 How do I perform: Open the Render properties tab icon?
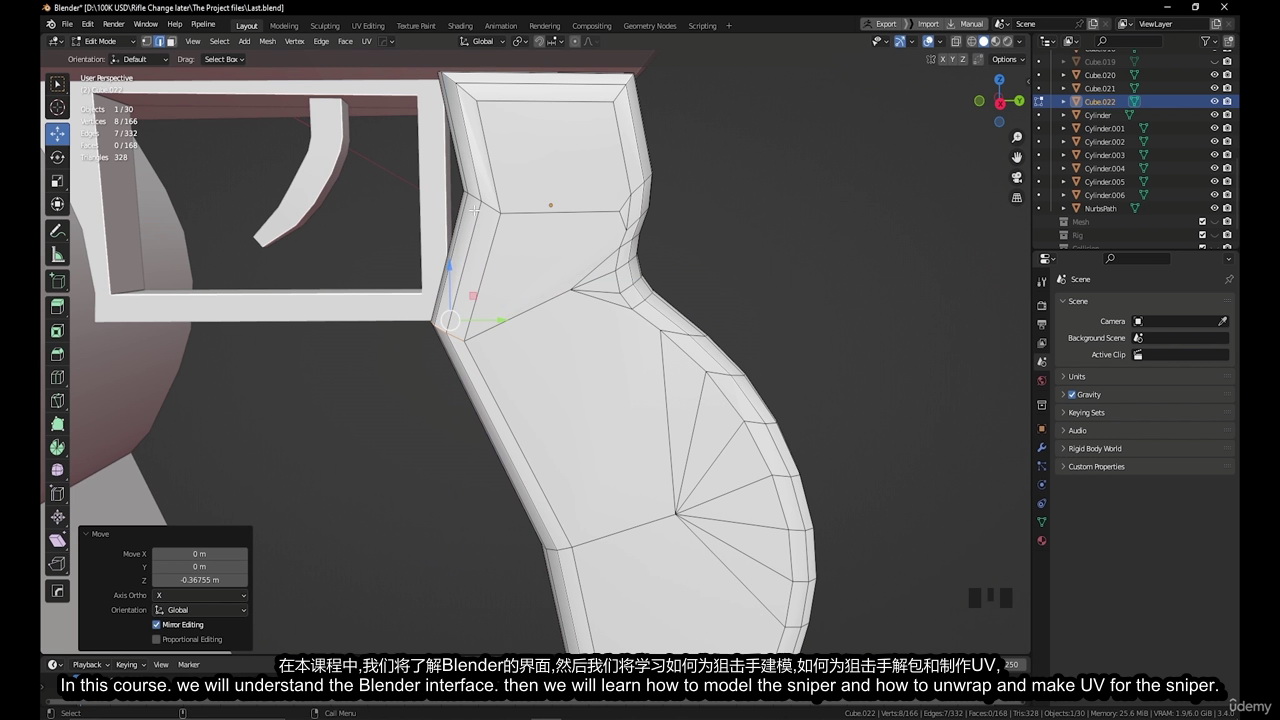tap(1042, 305)
